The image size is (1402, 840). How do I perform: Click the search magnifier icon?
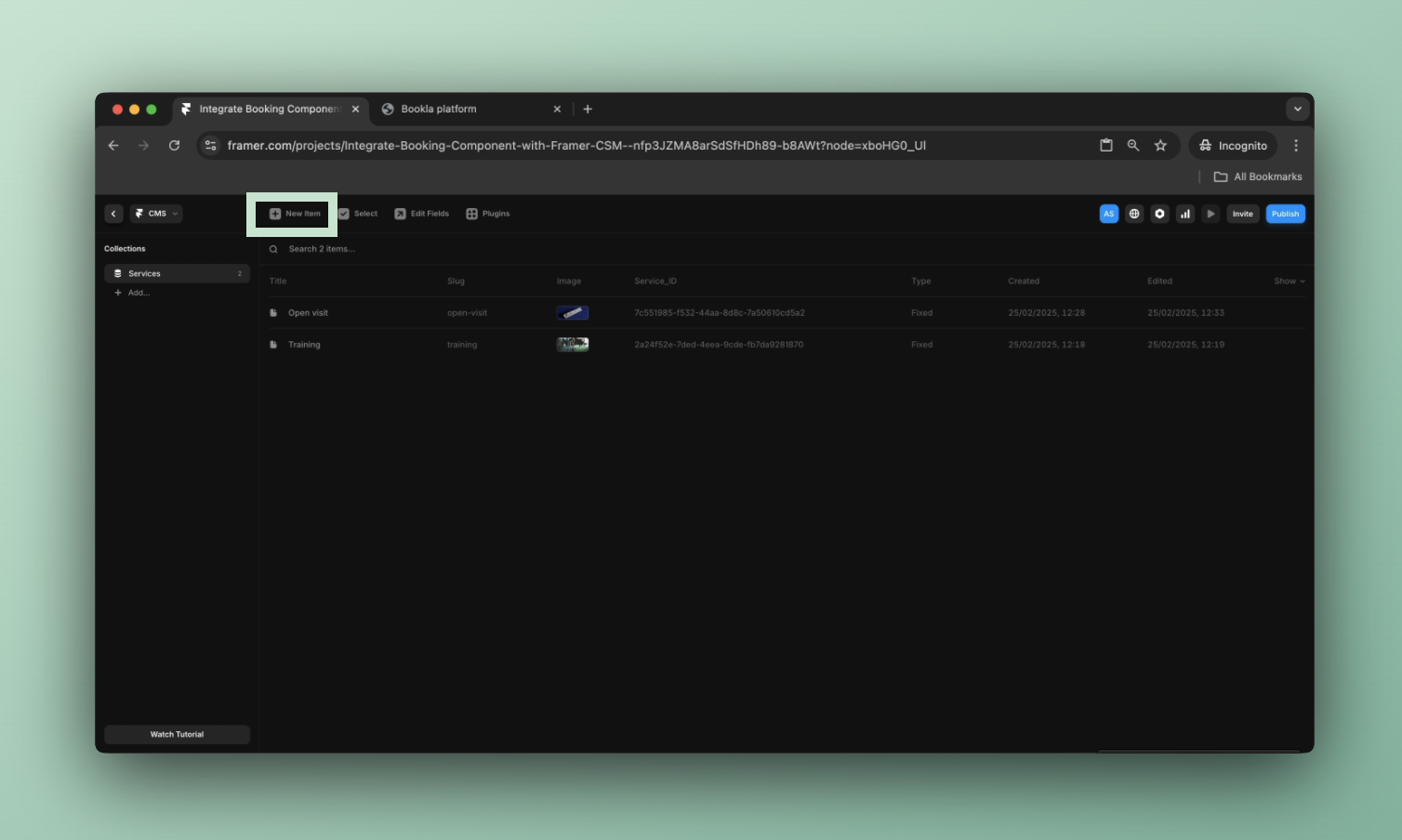tap(273, 249)
